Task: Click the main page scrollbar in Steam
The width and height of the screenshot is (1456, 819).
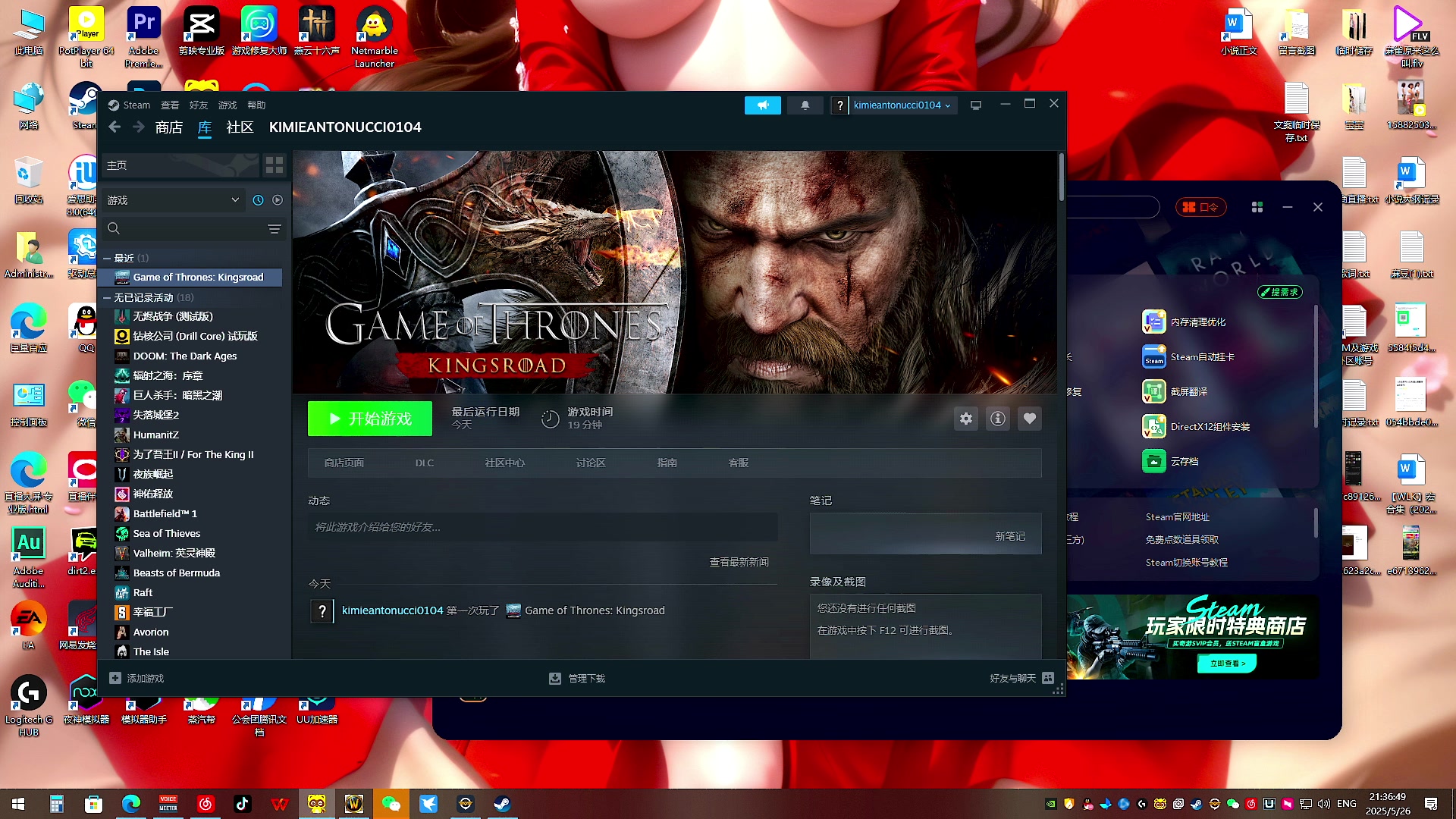Action: [x=1061, y=177]
